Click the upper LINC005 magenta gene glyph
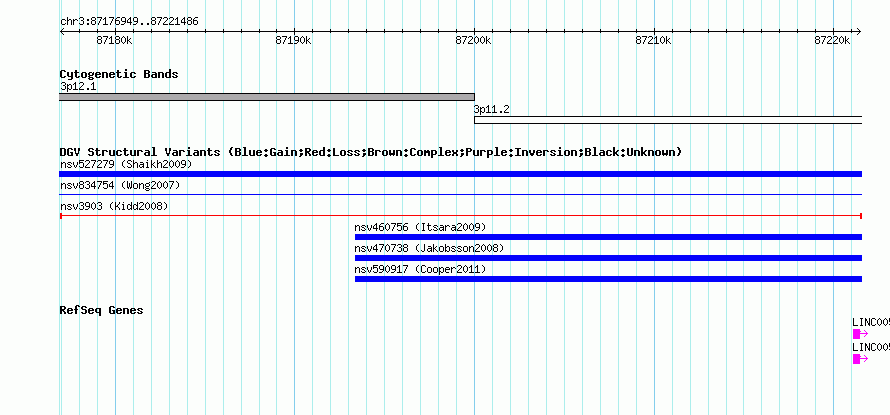The image size is (890, 415). [860, 334]
